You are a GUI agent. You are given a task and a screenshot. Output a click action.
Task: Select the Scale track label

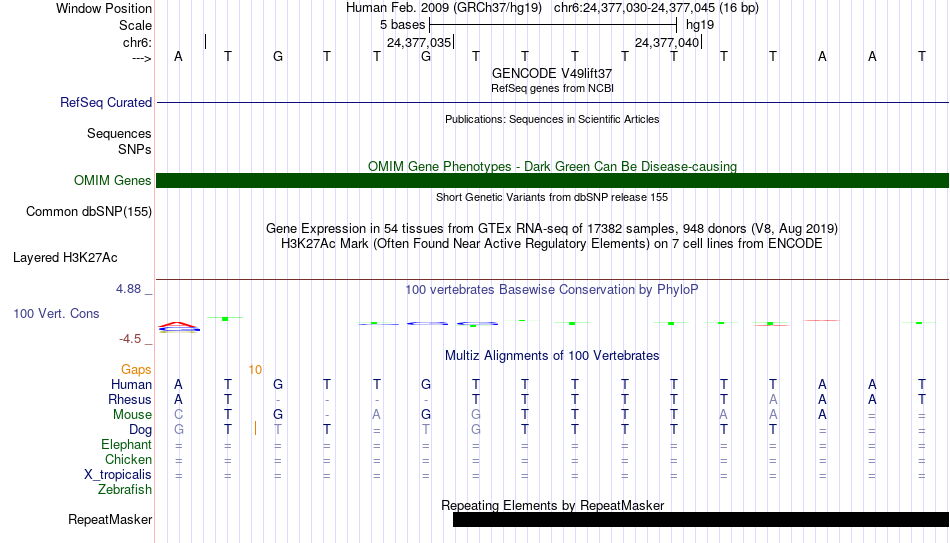click(x=135, y=25)
